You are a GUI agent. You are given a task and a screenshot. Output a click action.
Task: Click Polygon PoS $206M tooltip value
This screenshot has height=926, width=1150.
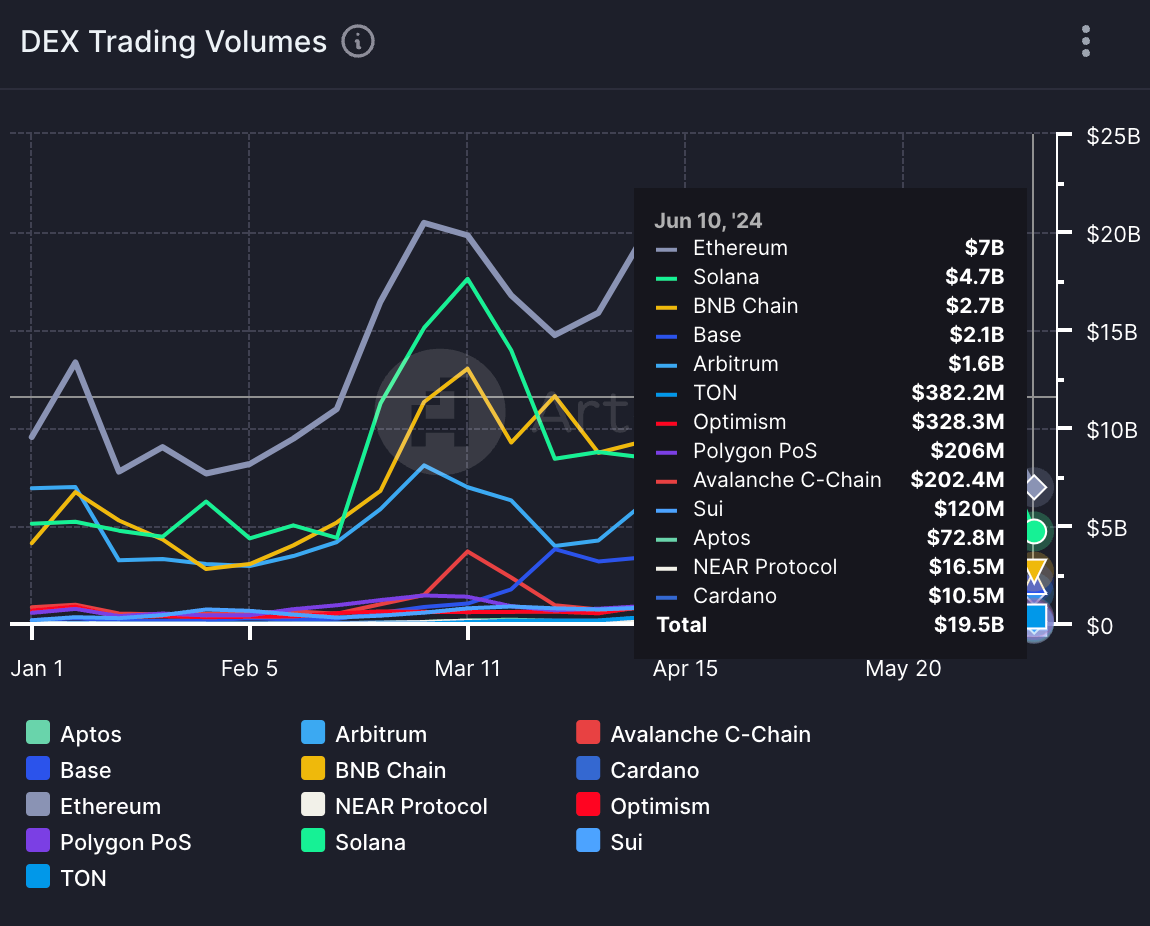[967, 450]
